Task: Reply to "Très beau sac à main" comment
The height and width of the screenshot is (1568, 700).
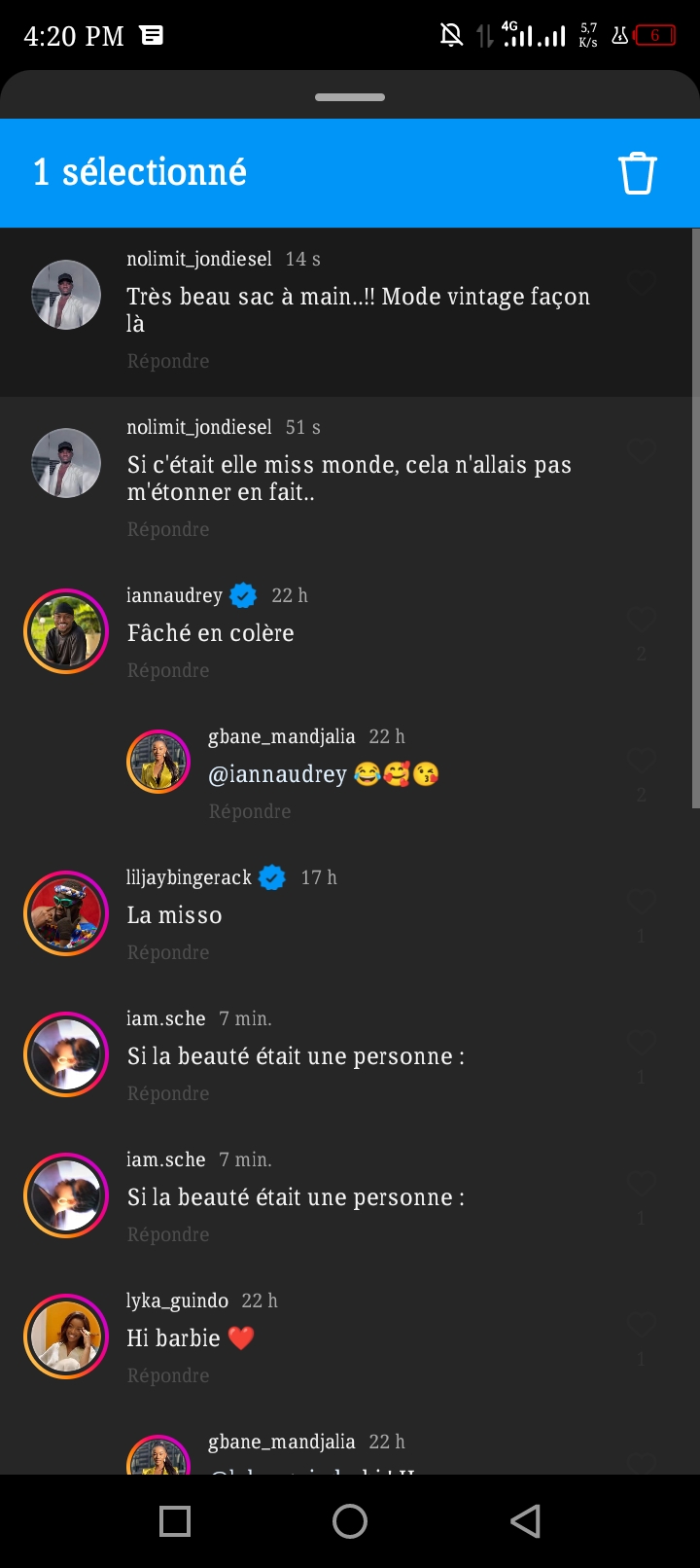Action: tap(168, 361)
